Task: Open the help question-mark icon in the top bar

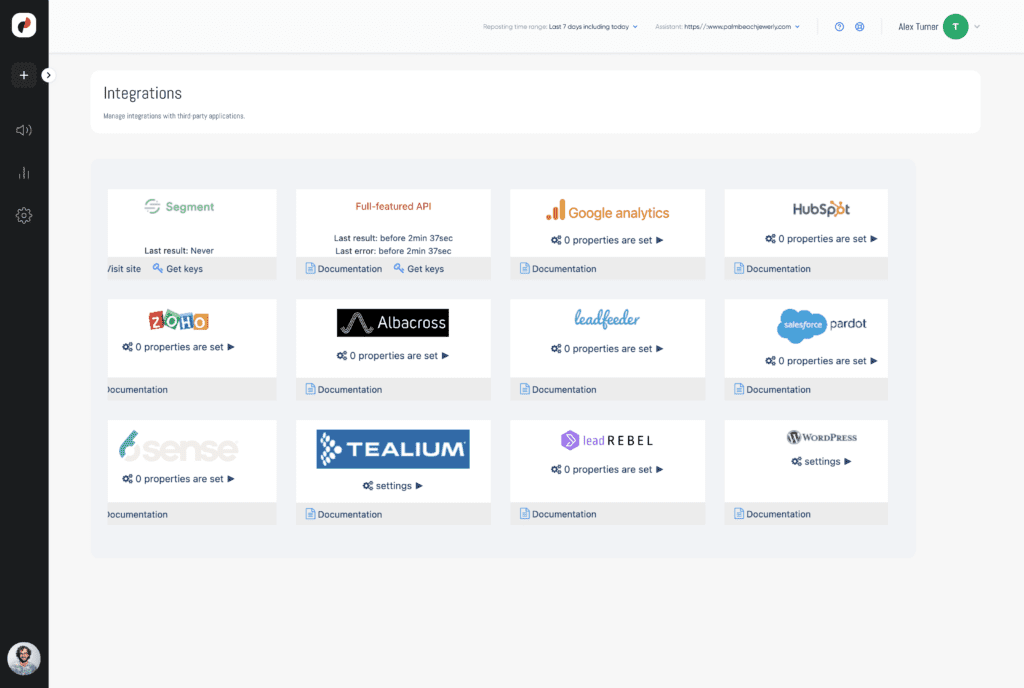Action: pos(839,26)
